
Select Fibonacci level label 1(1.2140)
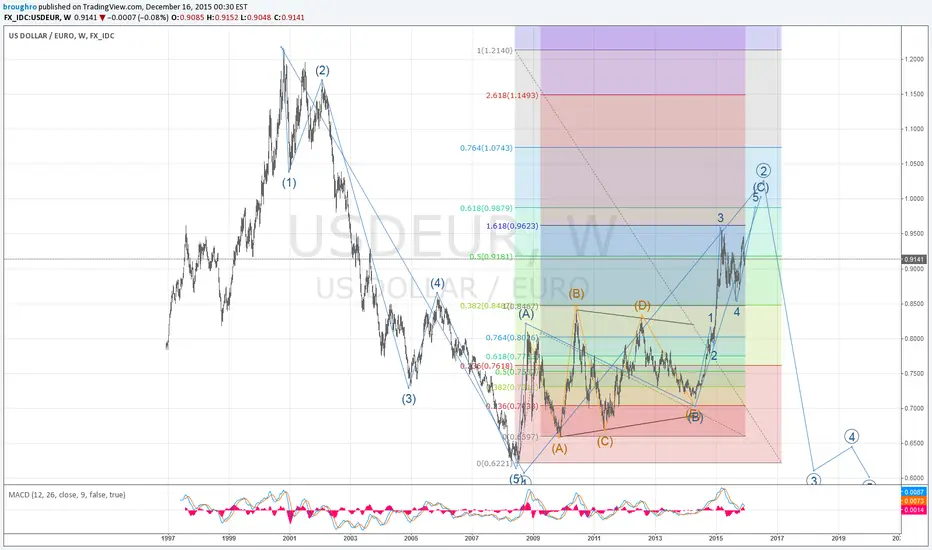tap(494, 51)
